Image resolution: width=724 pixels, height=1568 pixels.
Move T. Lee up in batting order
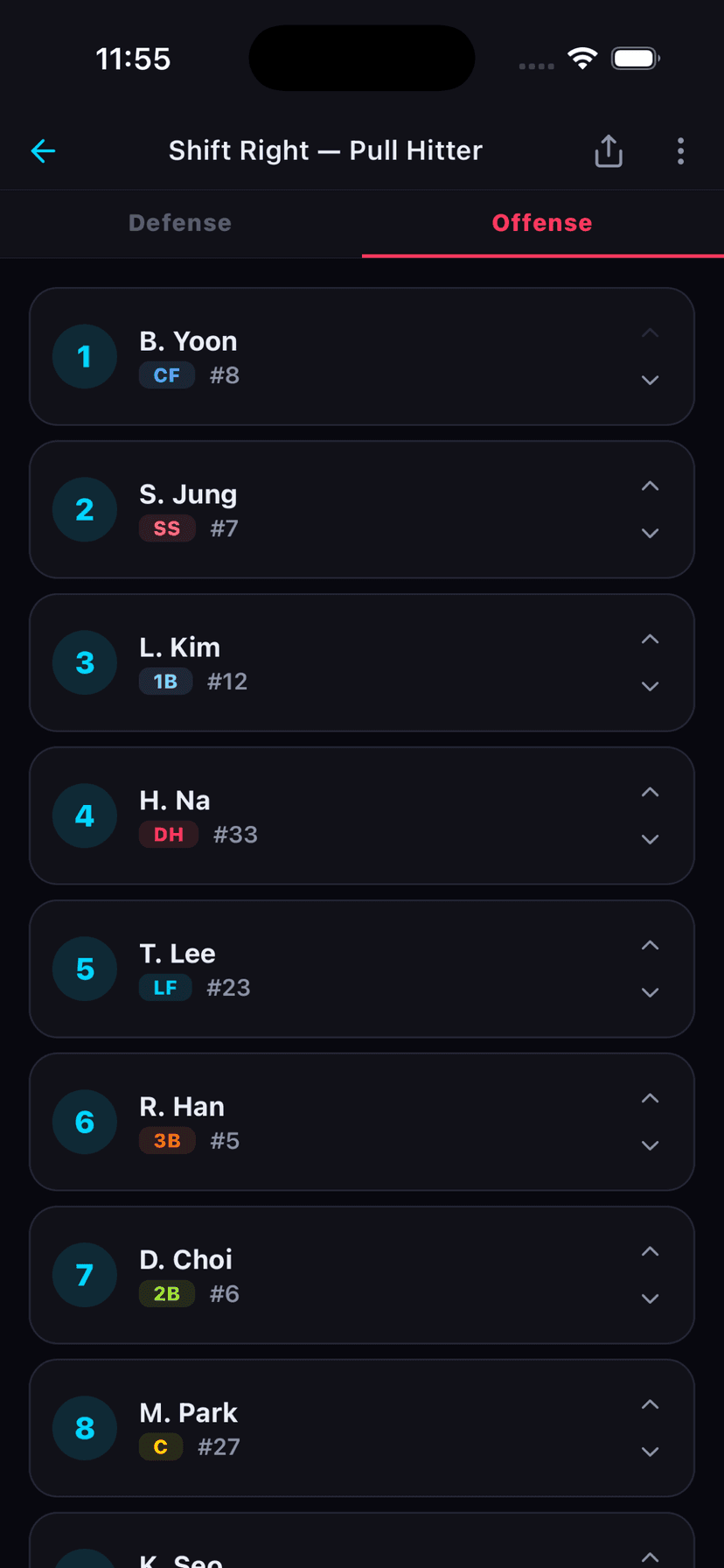(650, 945)
